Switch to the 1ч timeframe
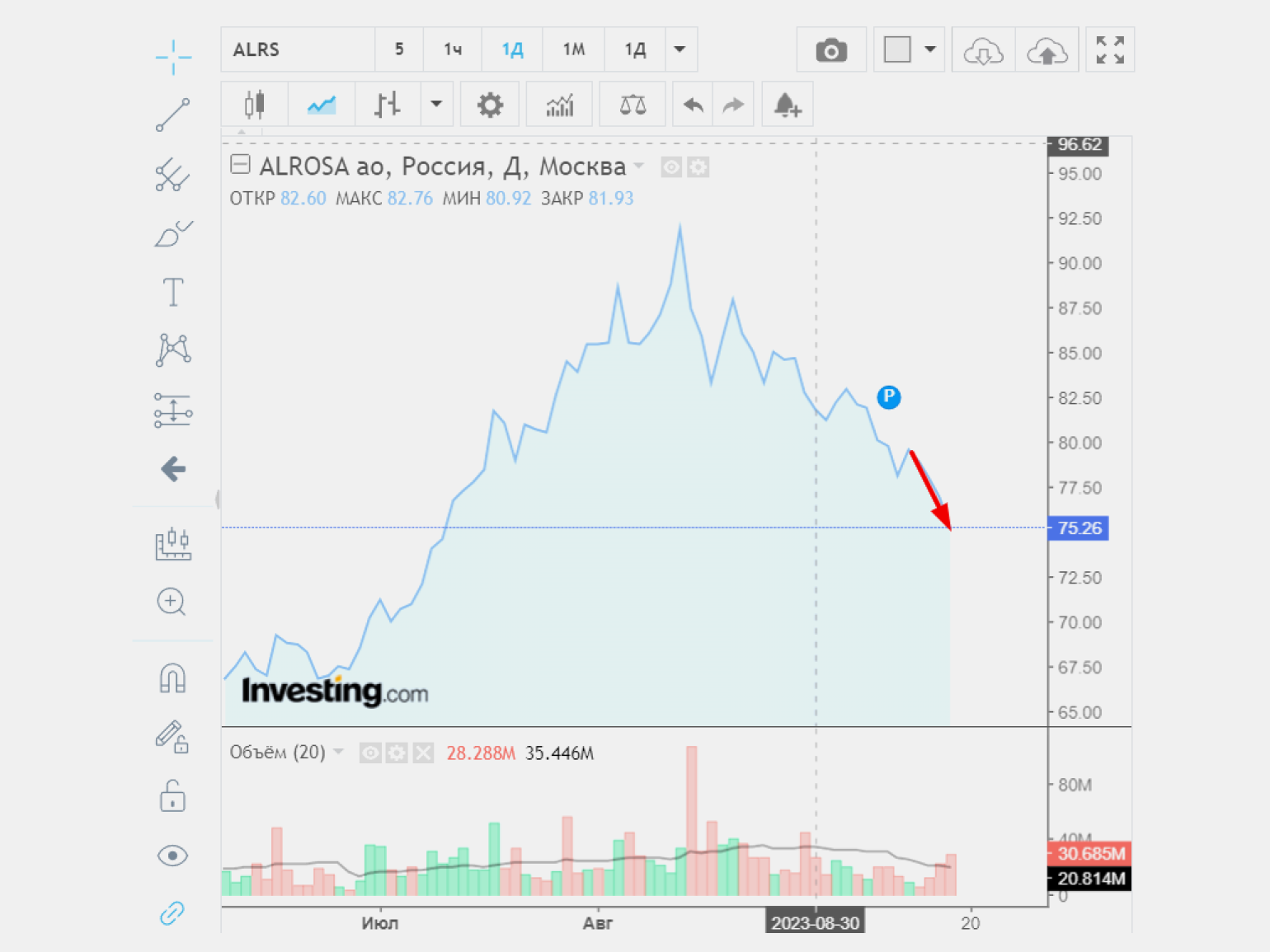Image resolution: width=1270 pixels, height=952 pixels. 452,49
